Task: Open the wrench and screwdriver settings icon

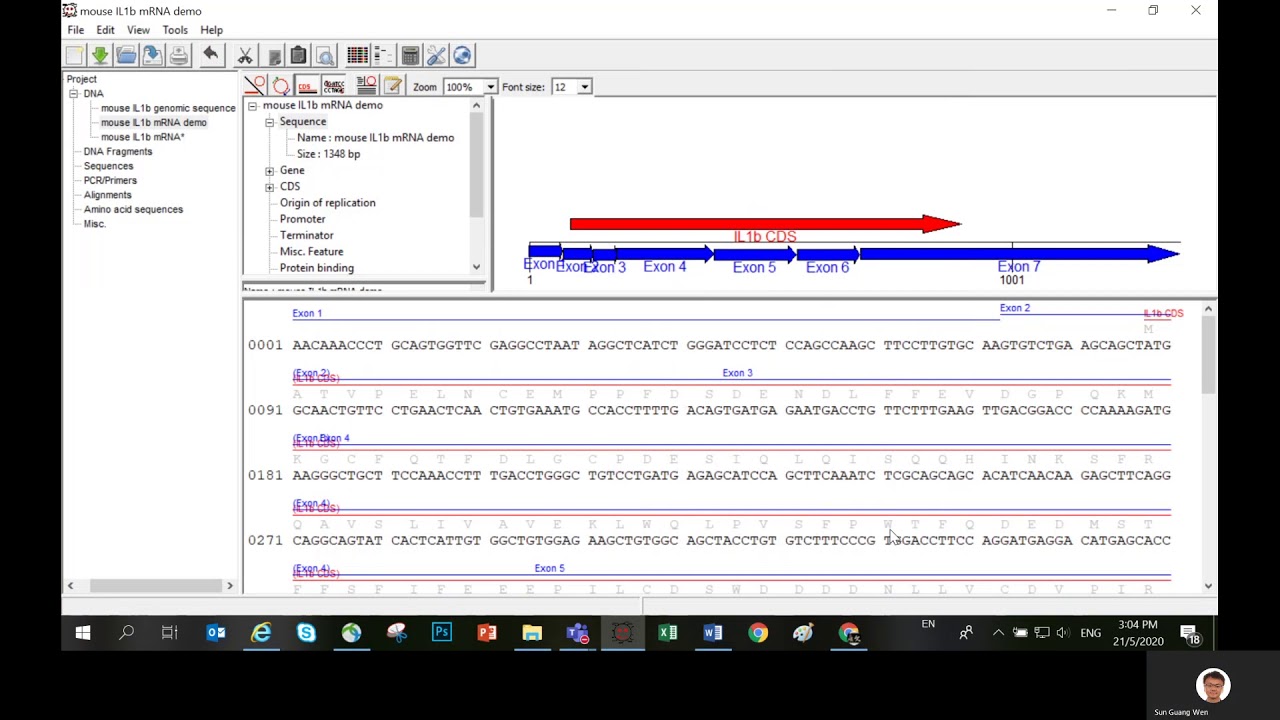Action: (x=436, y=55)
